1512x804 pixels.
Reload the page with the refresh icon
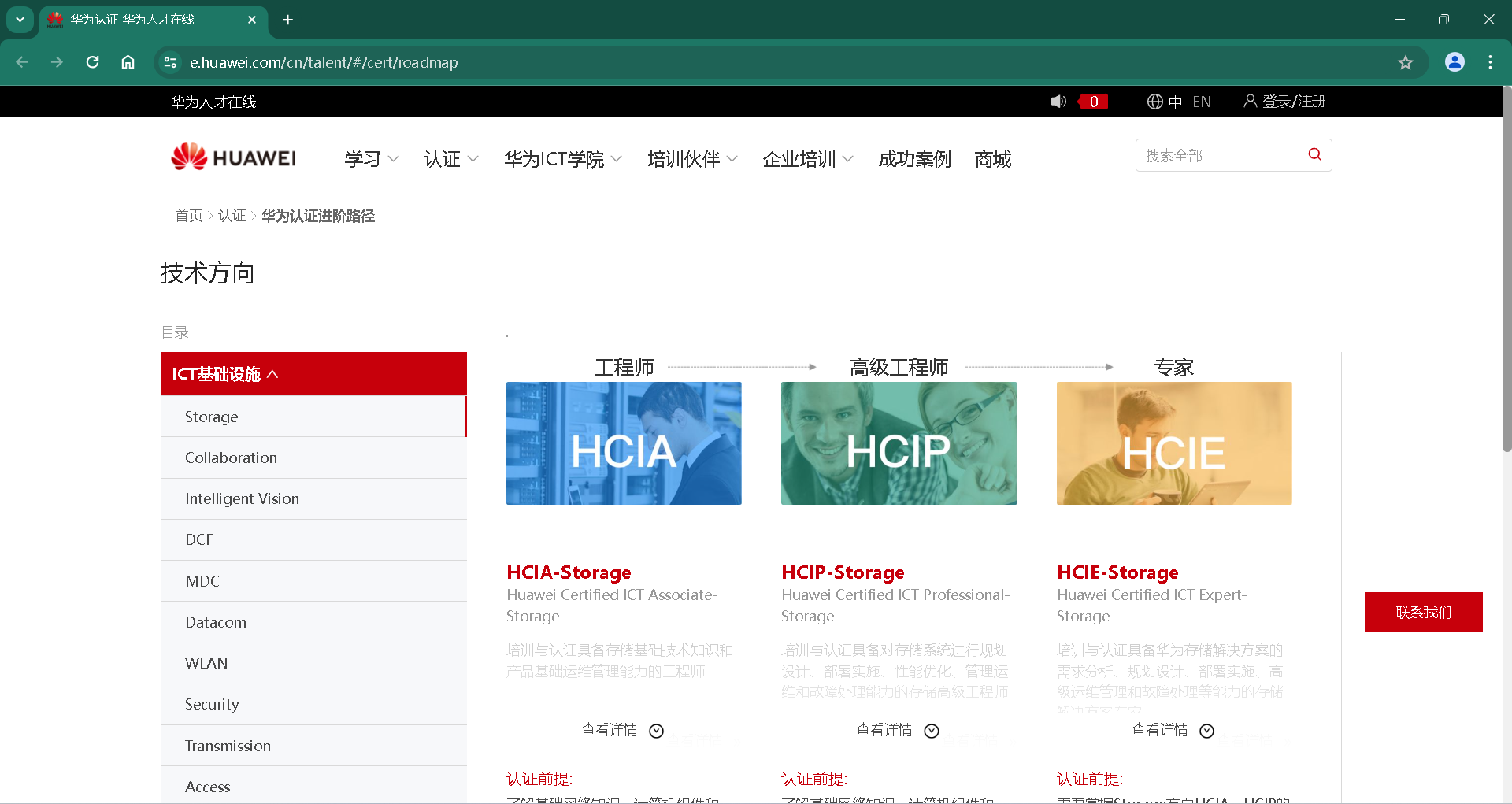tap(92, 62)
